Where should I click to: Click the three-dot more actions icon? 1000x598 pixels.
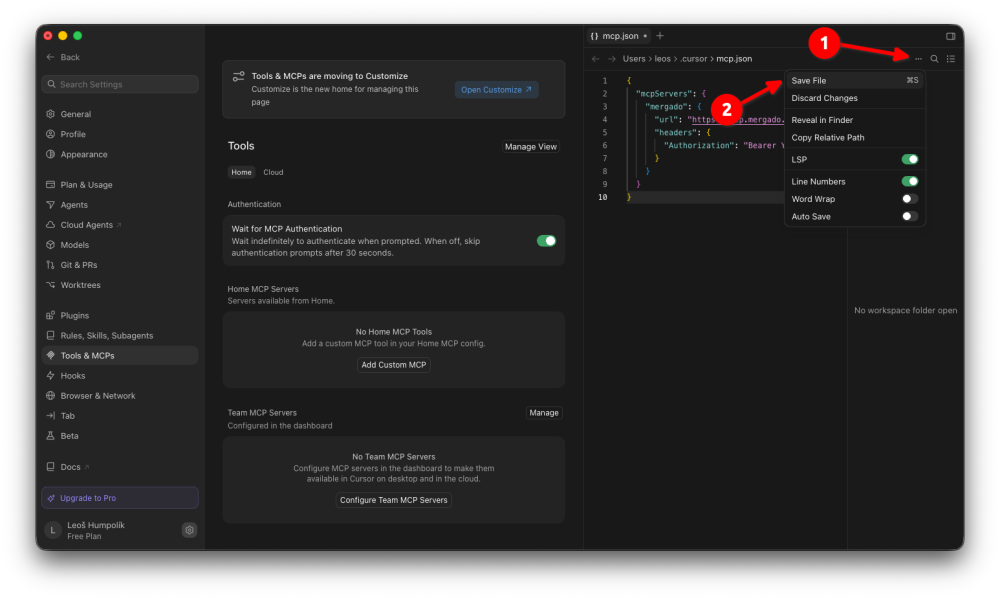918,59
